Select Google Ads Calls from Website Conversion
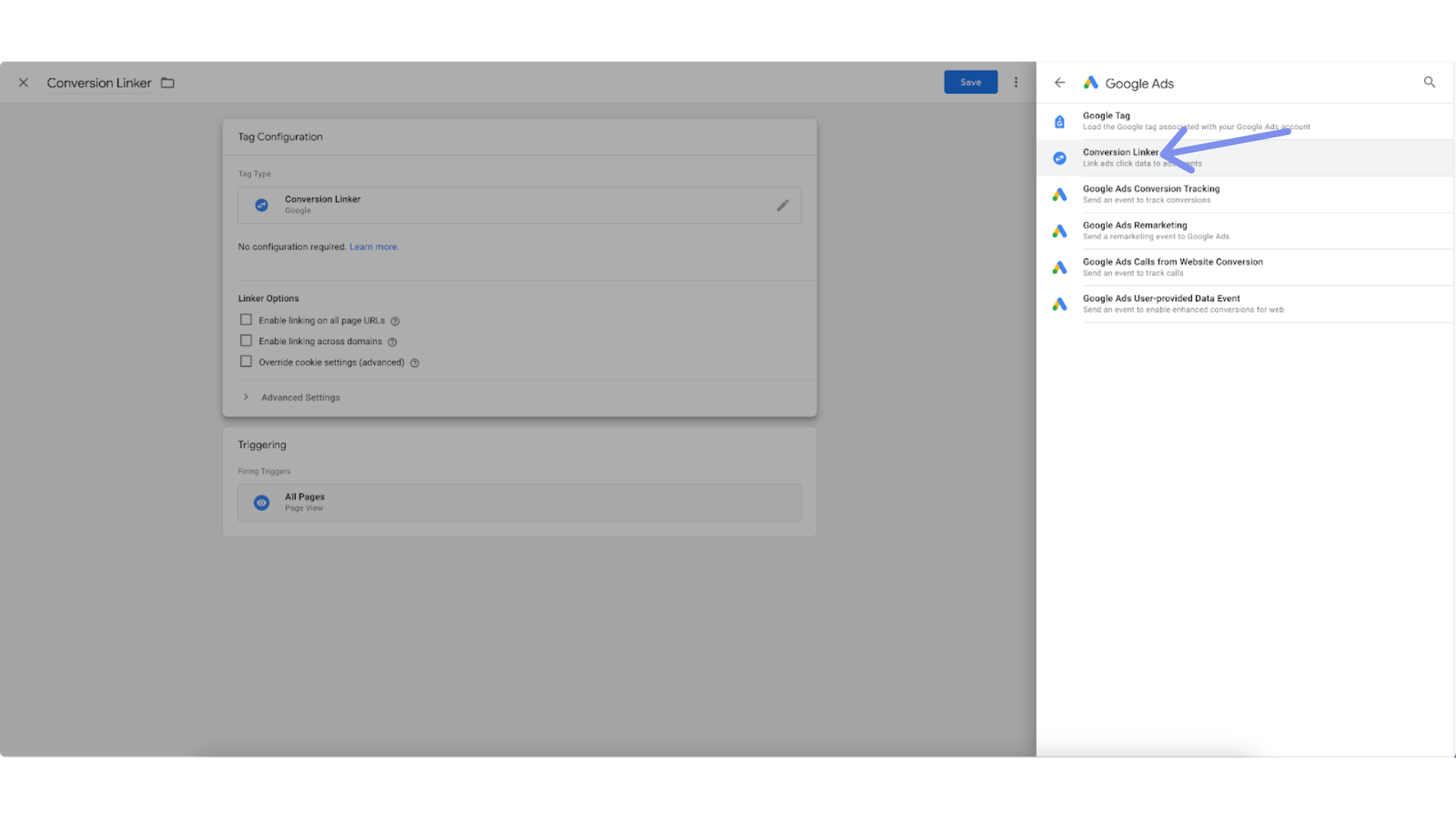This screenshot has height=819, width=1456. click(1173, 266)
